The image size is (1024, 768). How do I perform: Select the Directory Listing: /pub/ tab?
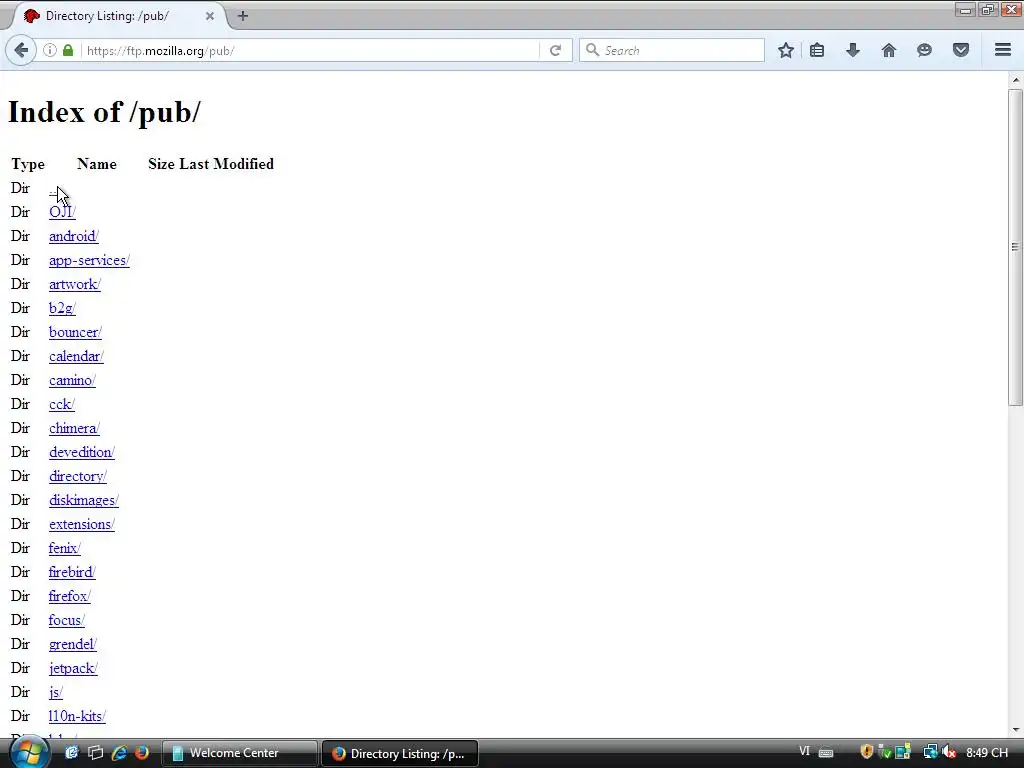tap(118, 16)
